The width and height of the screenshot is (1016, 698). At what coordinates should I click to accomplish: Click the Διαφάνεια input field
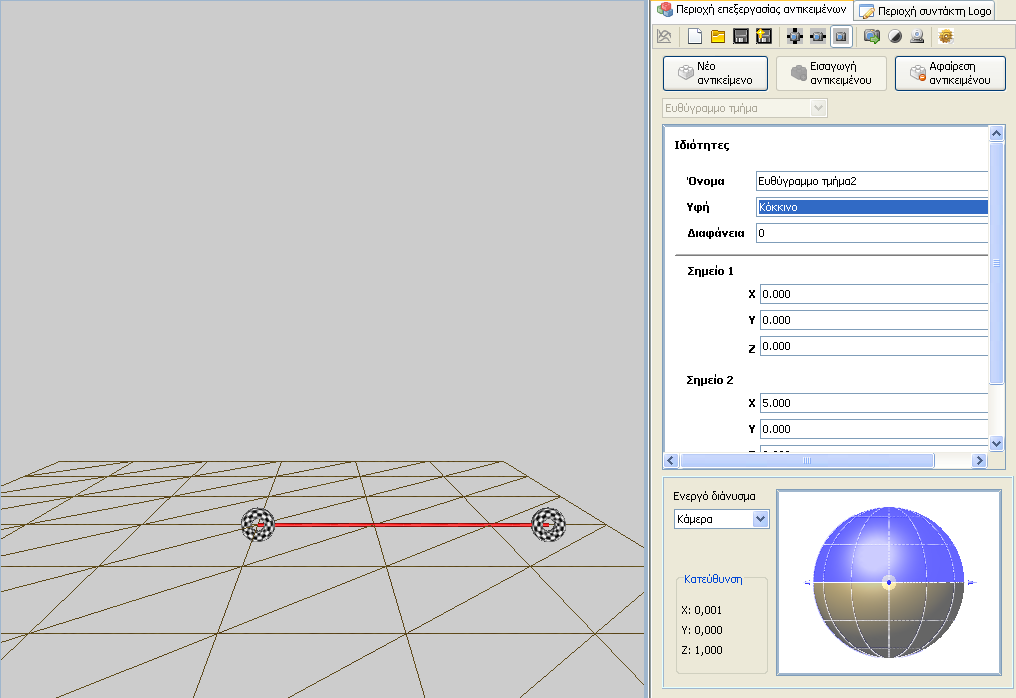click(x=872, y=233)
